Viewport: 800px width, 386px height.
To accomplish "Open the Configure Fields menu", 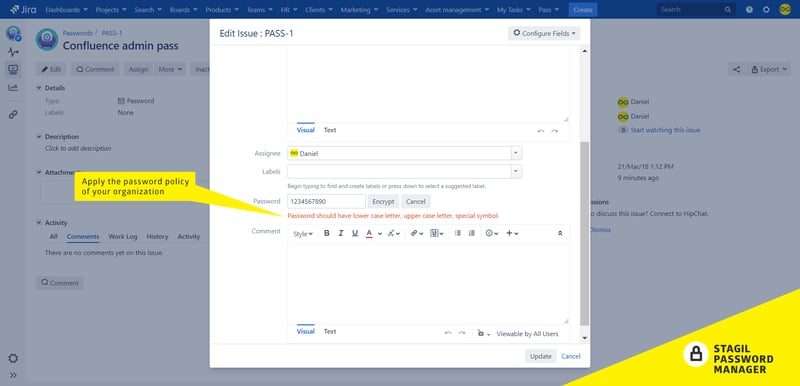I will coord(544,33).
